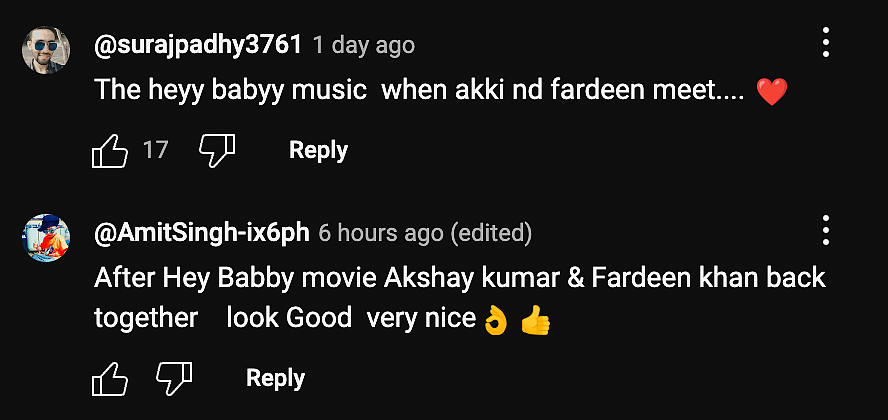Screen dimensions: 888x420
Task: Click the OK hand emoji
Action: click(496, 321)
